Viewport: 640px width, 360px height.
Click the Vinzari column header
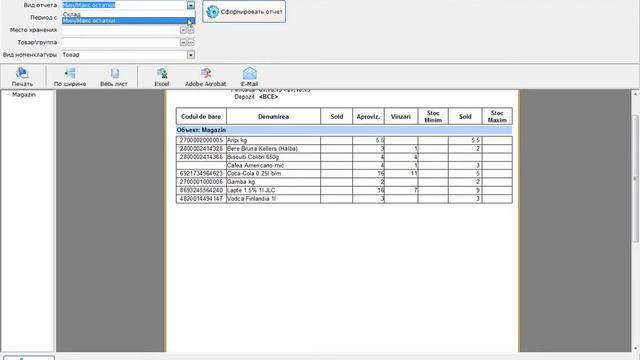(401, 116)
